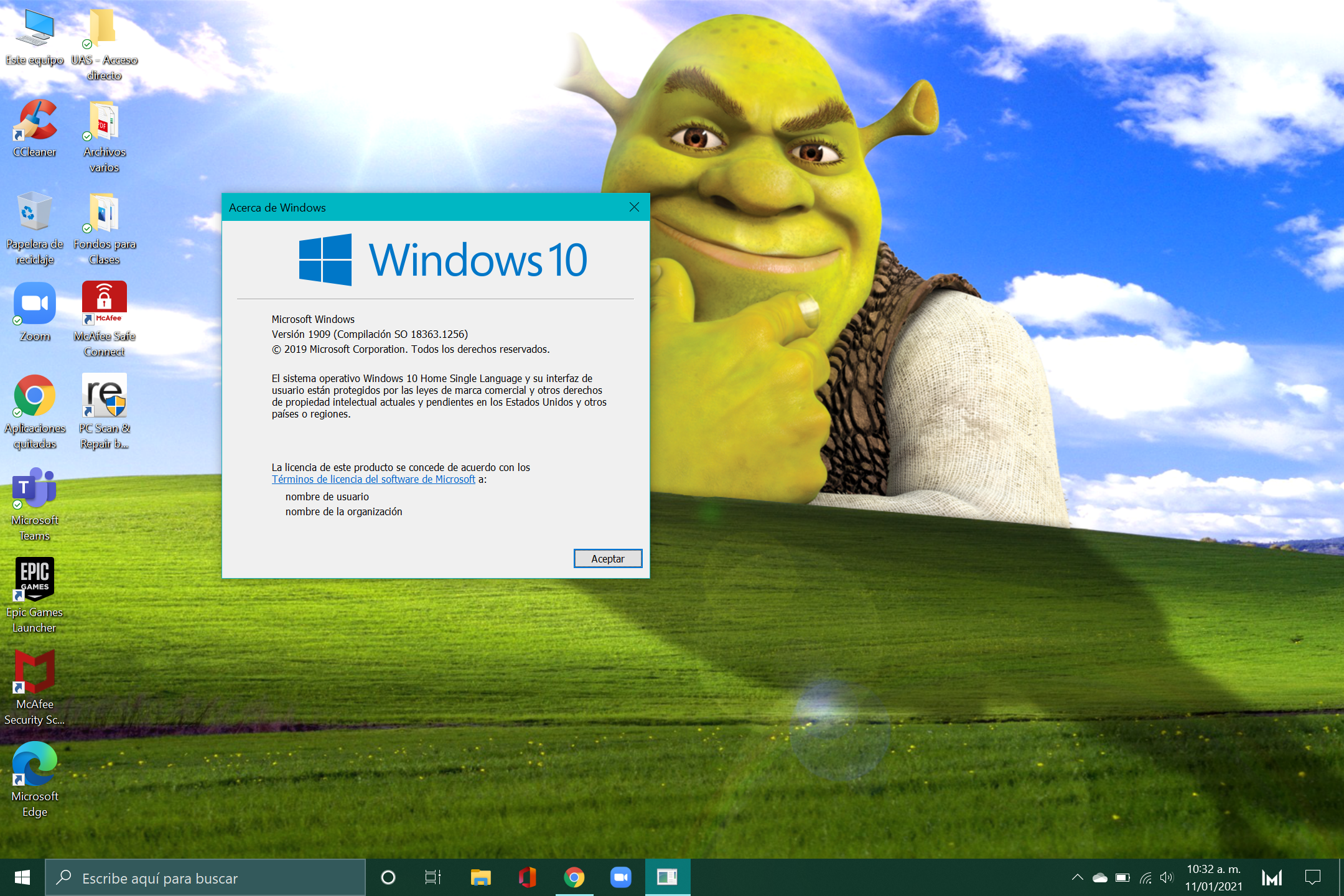The height and width of the screenshot is (896, 1344).
Task: Launch Office from the taskbar
Action: [527, 878]
